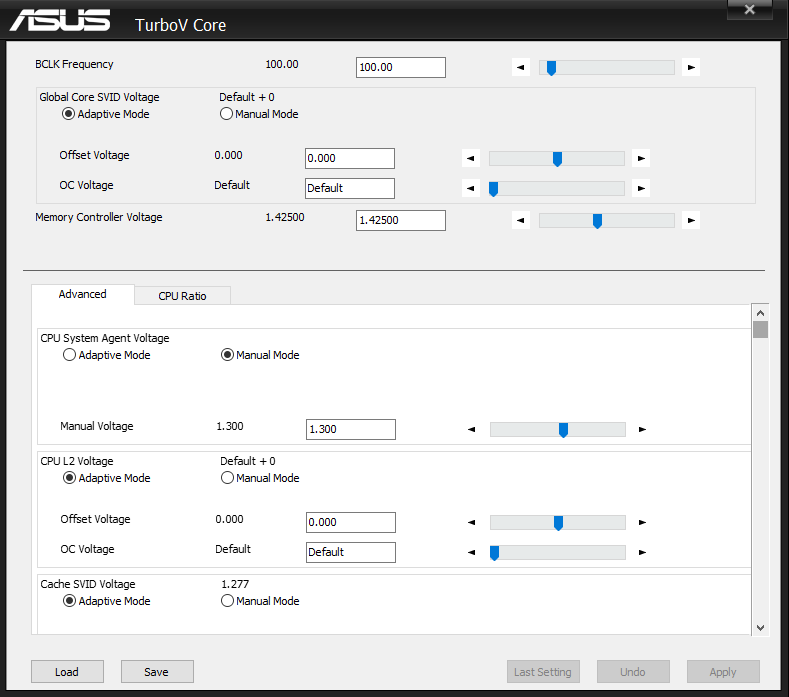Viewport: 789px width, 697px height.
Task: Click the BCLK Frequency input field
Action: pyautogui.click(x=400, y=67)
